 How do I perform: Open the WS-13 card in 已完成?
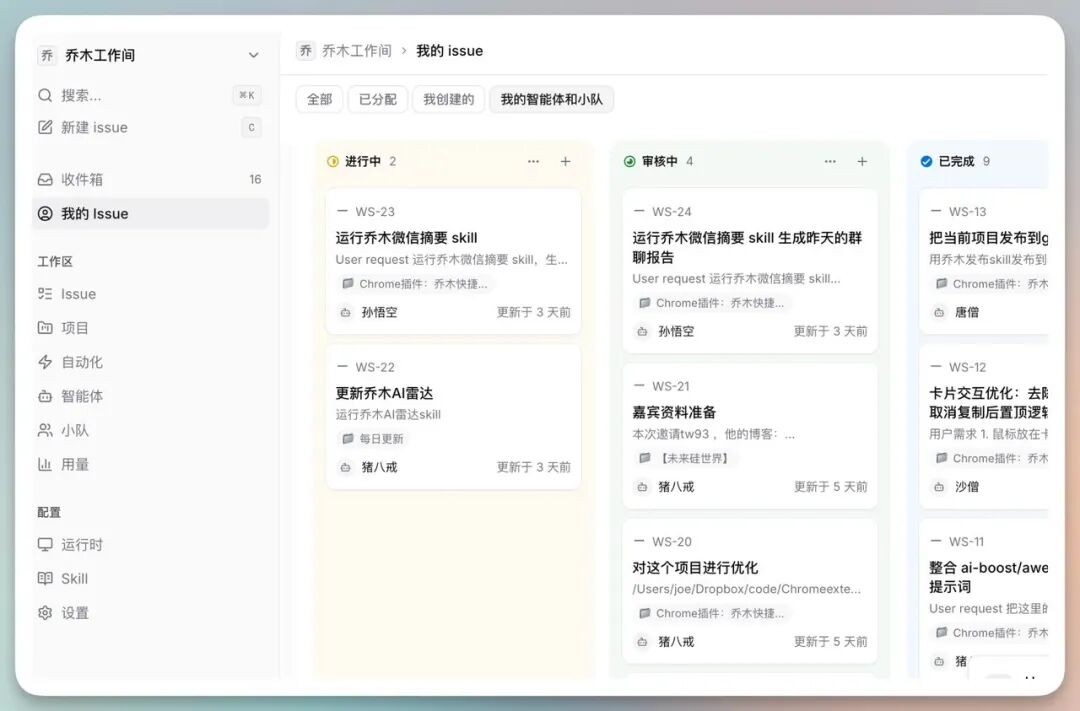[984, 262]
